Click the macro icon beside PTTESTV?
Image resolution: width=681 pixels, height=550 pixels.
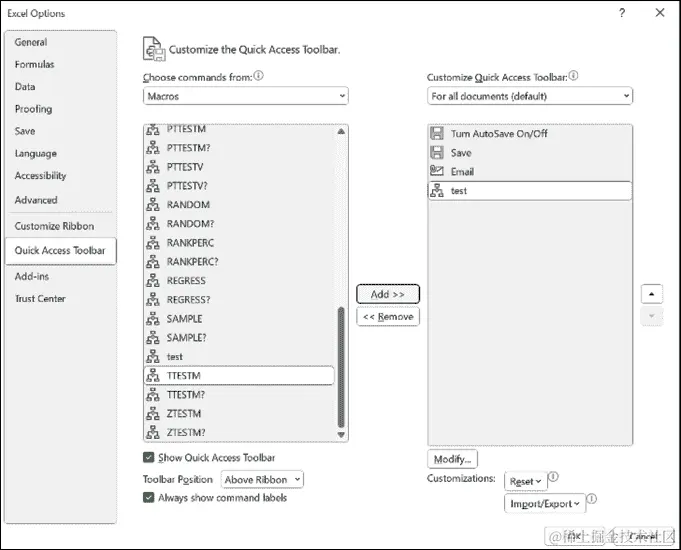(x=152, y=186)
